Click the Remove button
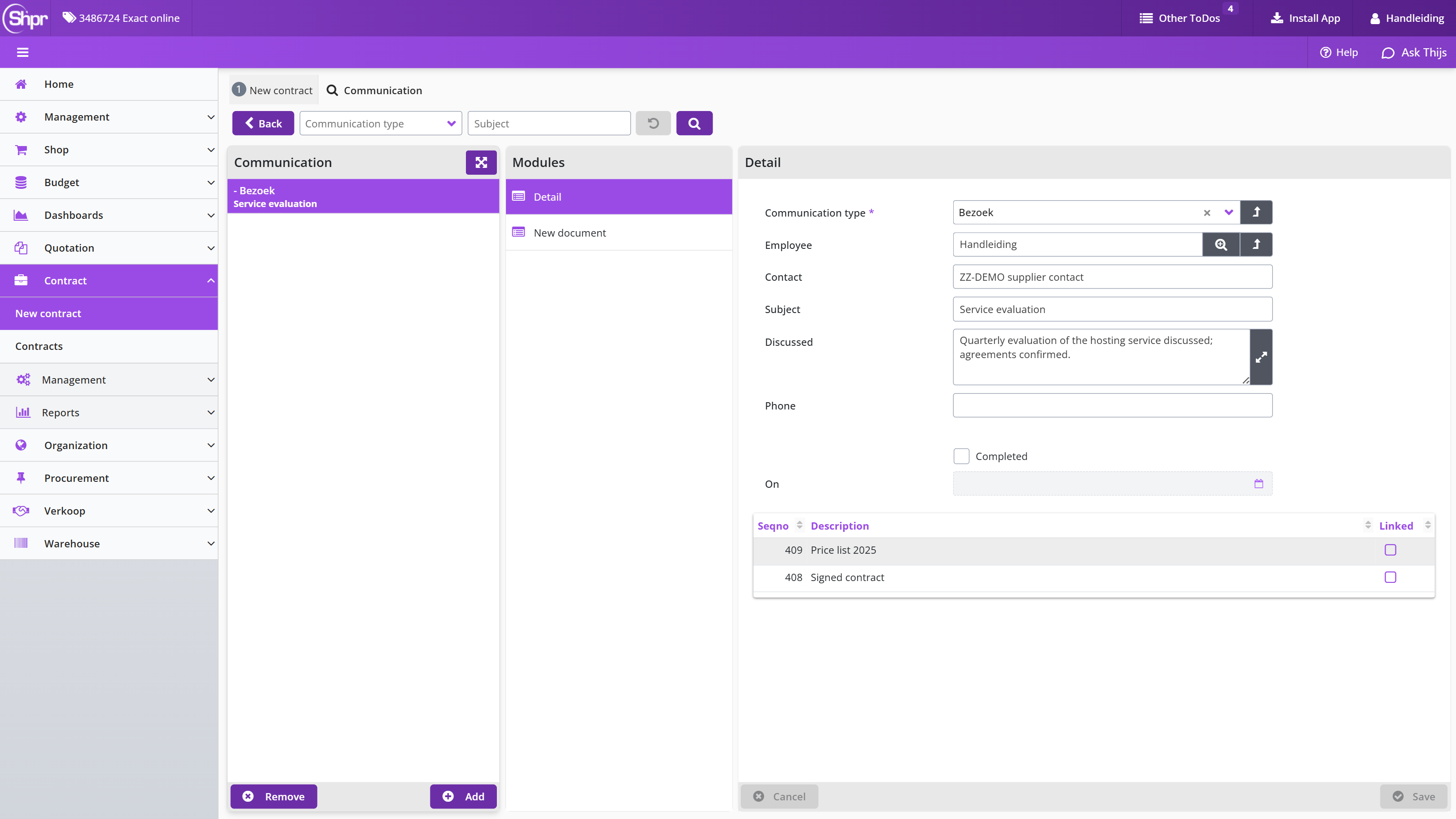This screenshot has height=819, width=1456. (x=273, y=796)
